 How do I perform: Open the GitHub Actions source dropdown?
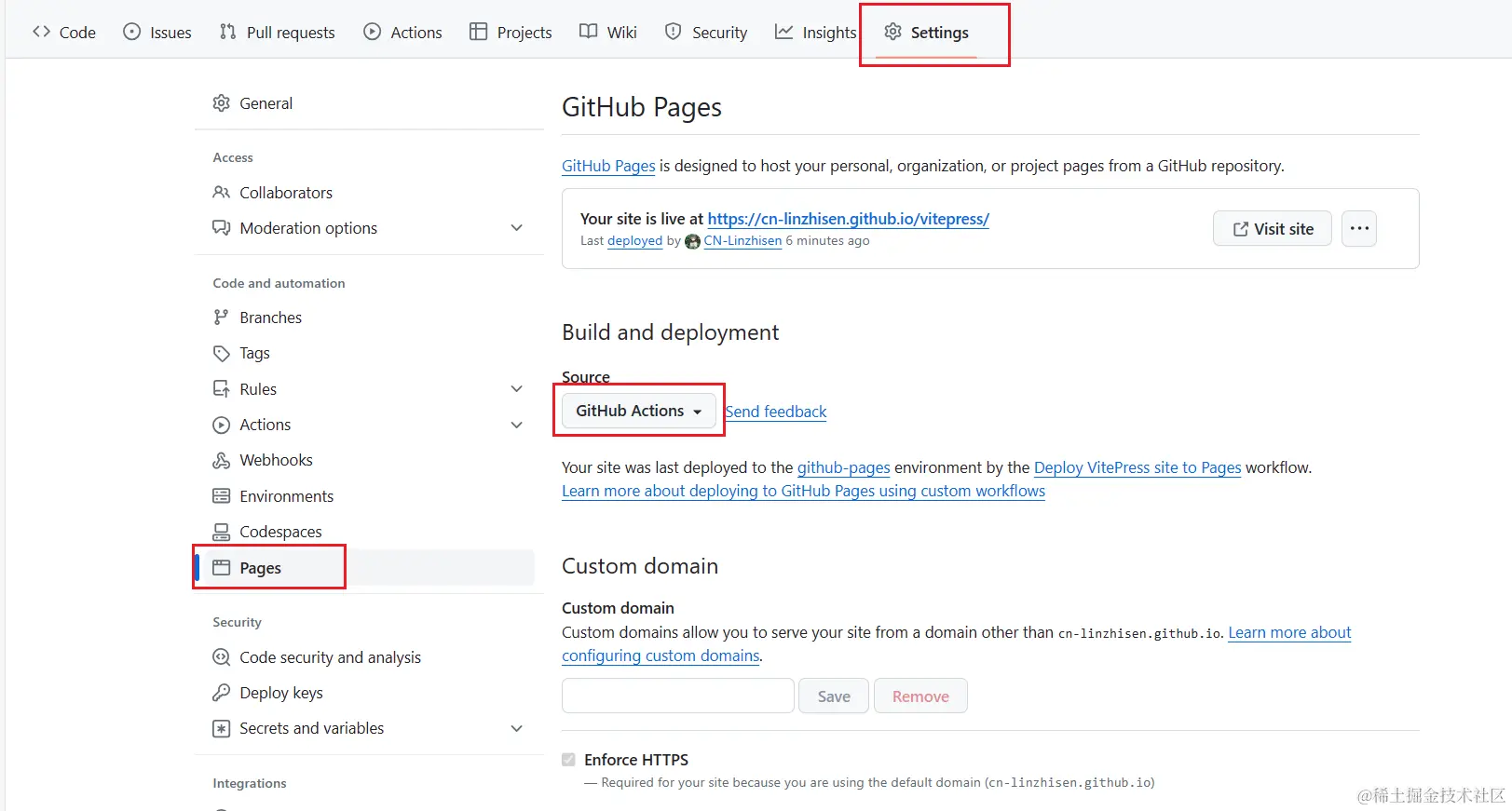[638, 411]
